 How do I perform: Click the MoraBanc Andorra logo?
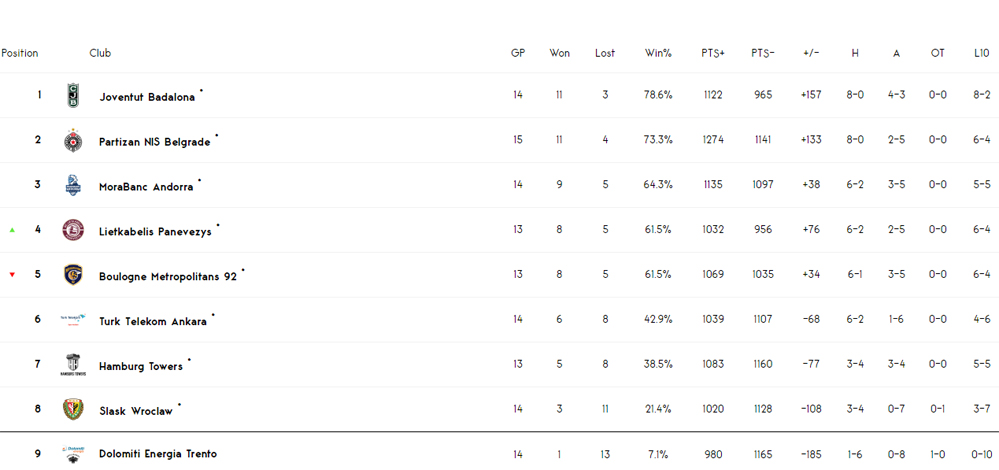coord(73,186)
